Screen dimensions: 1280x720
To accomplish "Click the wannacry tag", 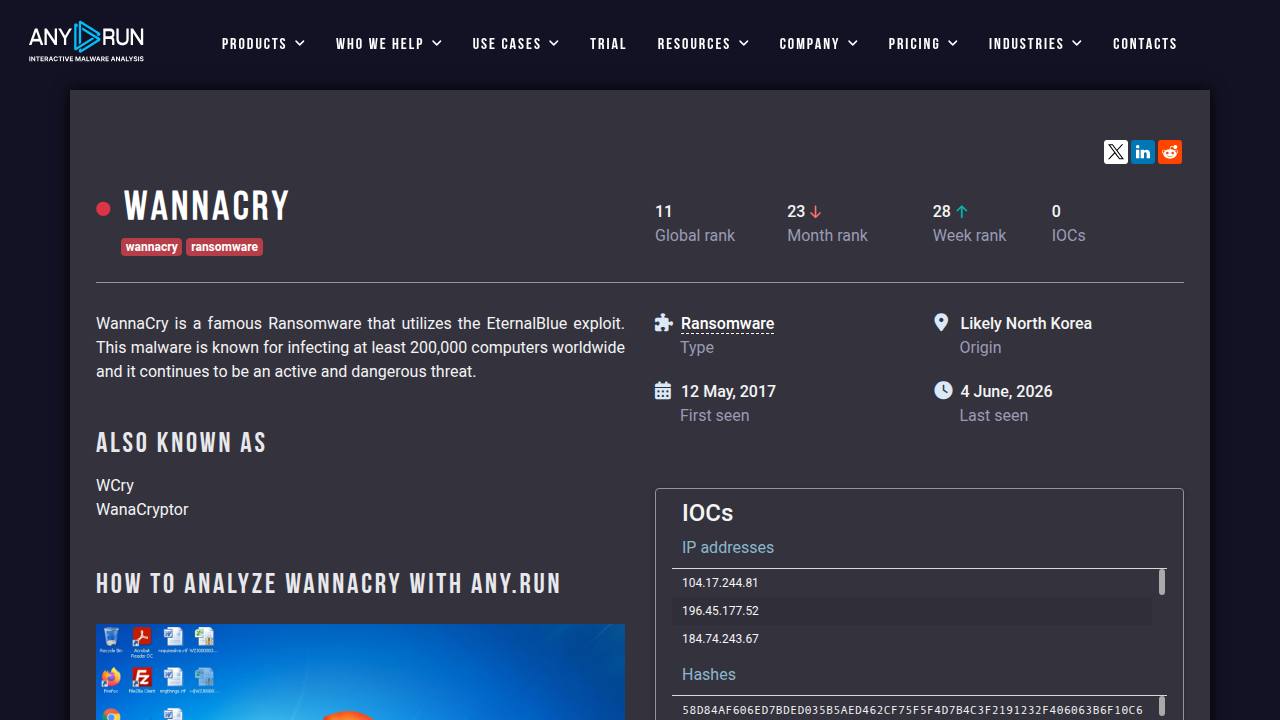I will 151,247.
